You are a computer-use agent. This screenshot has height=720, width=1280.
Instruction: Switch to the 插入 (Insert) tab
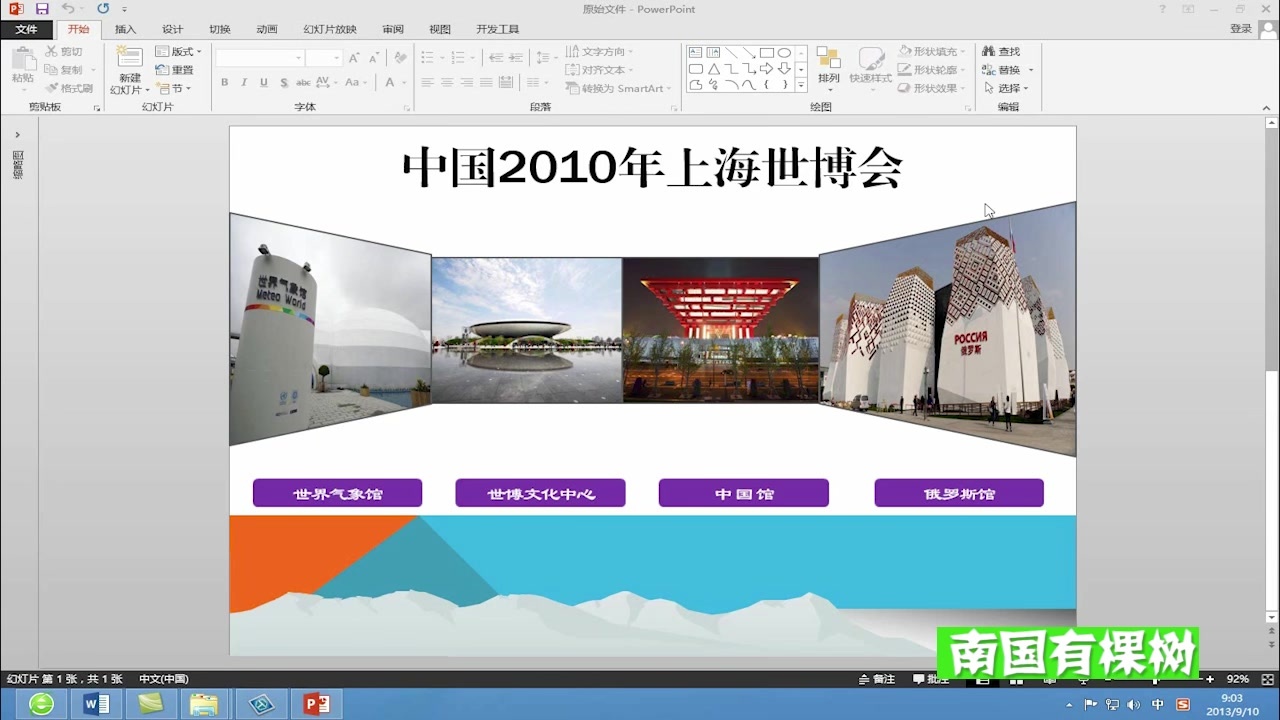(125, 29)
